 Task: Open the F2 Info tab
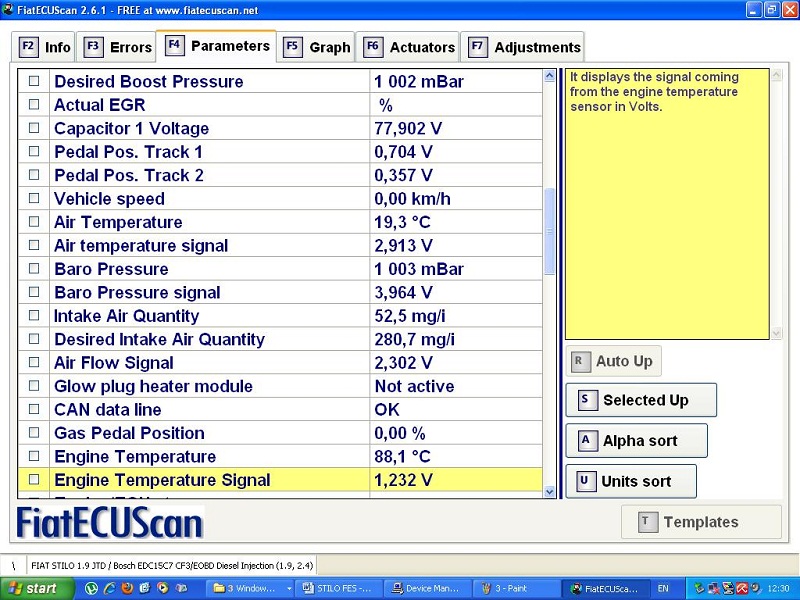(x=46, y=47)
